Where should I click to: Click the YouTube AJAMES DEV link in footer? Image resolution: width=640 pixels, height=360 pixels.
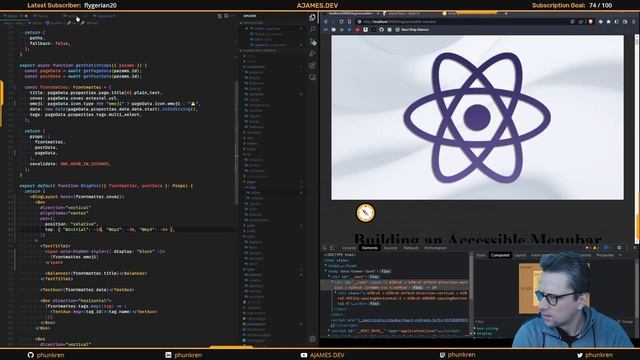[x=322, y=355]
